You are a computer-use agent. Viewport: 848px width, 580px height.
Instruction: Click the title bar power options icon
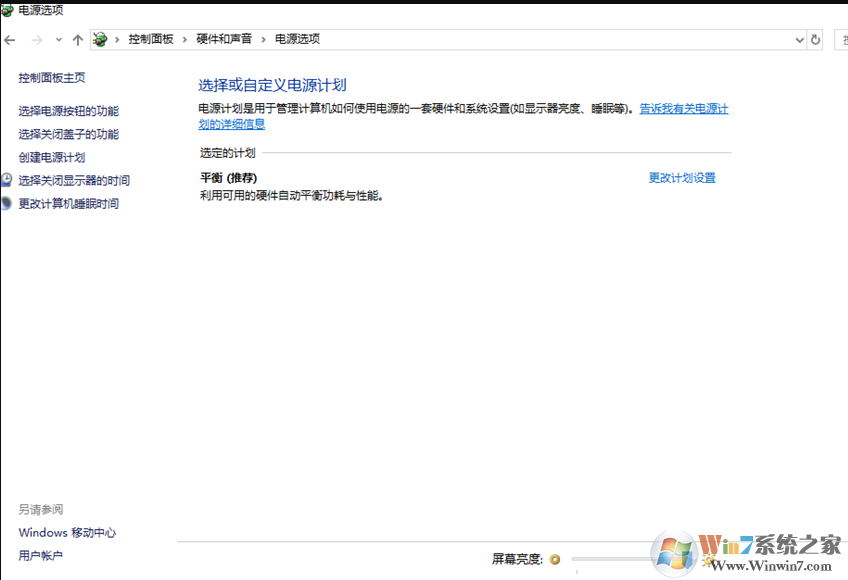[8, 10]
